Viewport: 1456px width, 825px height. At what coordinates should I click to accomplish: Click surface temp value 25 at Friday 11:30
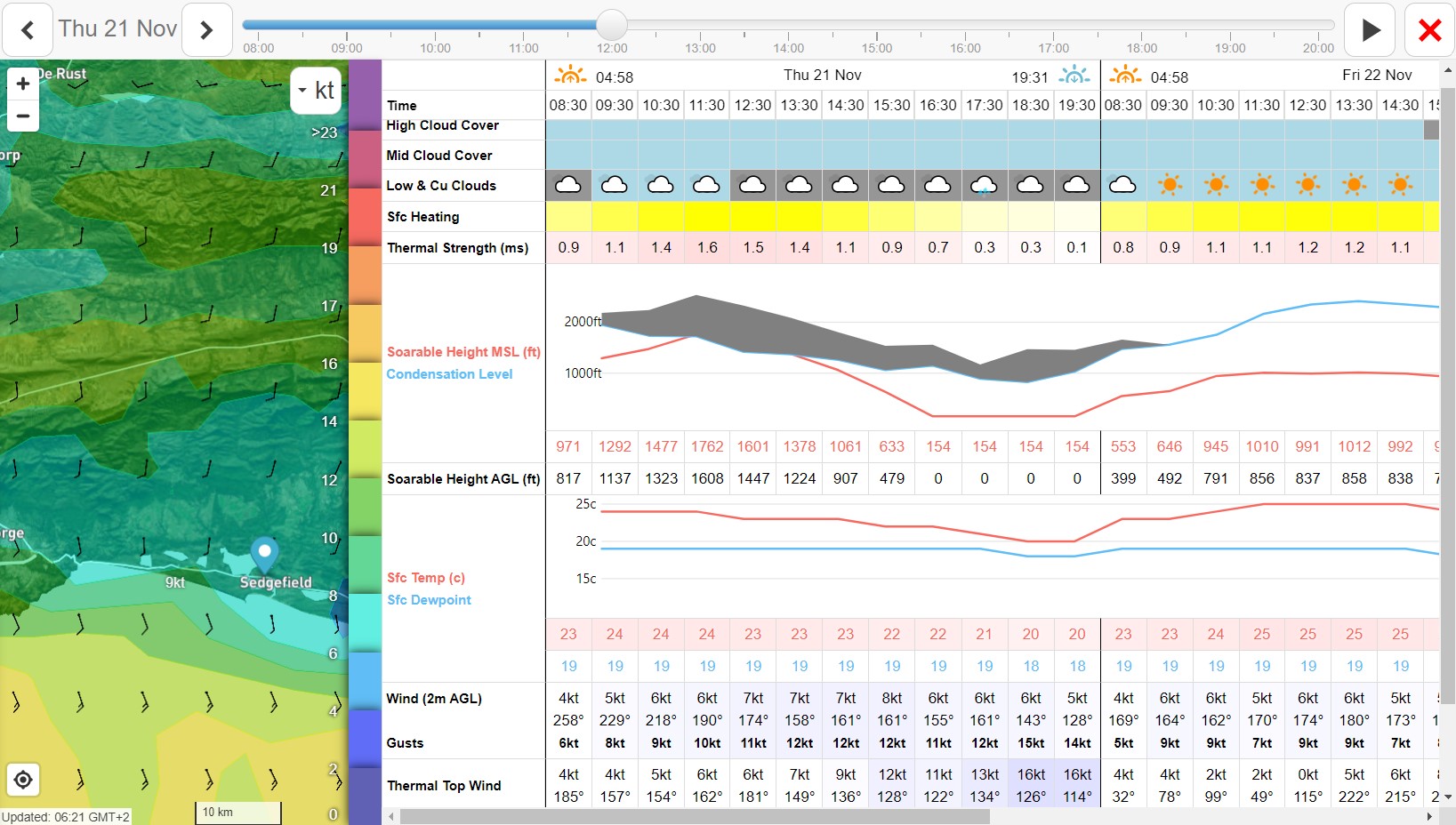[x=1262, y=634]
